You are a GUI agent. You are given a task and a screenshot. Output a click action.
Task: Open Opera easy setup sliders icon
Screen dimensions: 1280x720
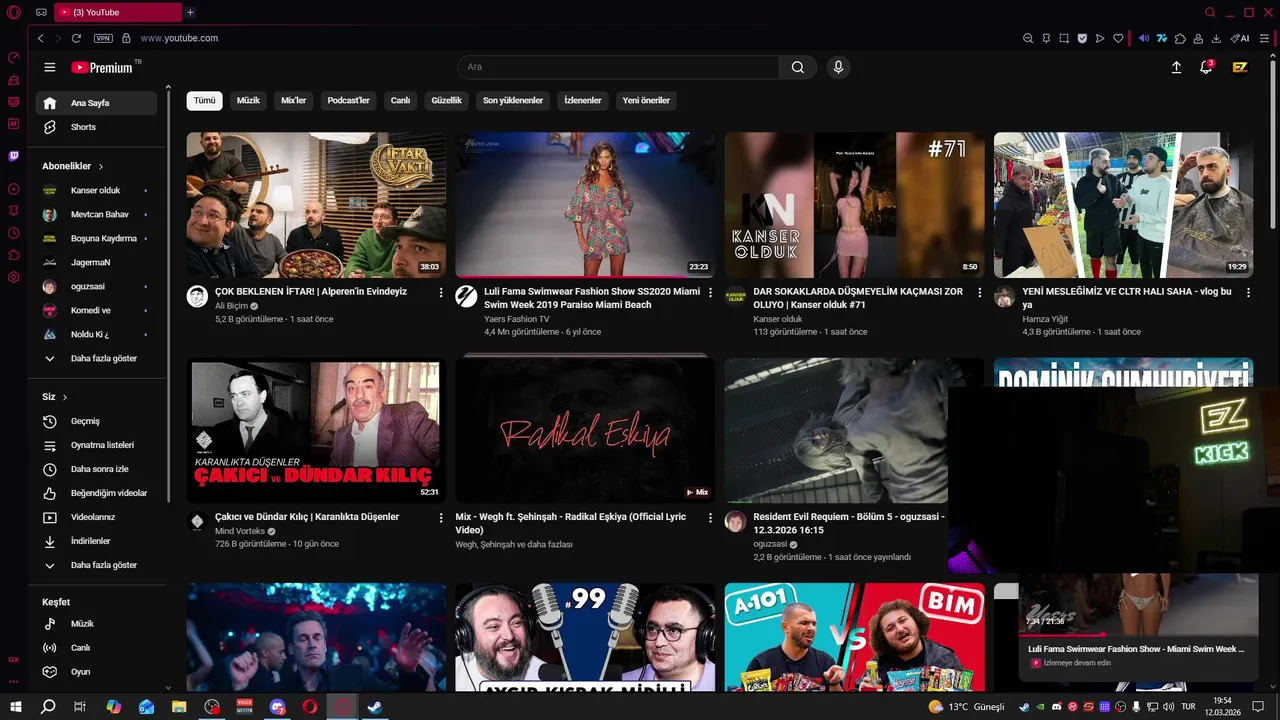coord(1262,38)
